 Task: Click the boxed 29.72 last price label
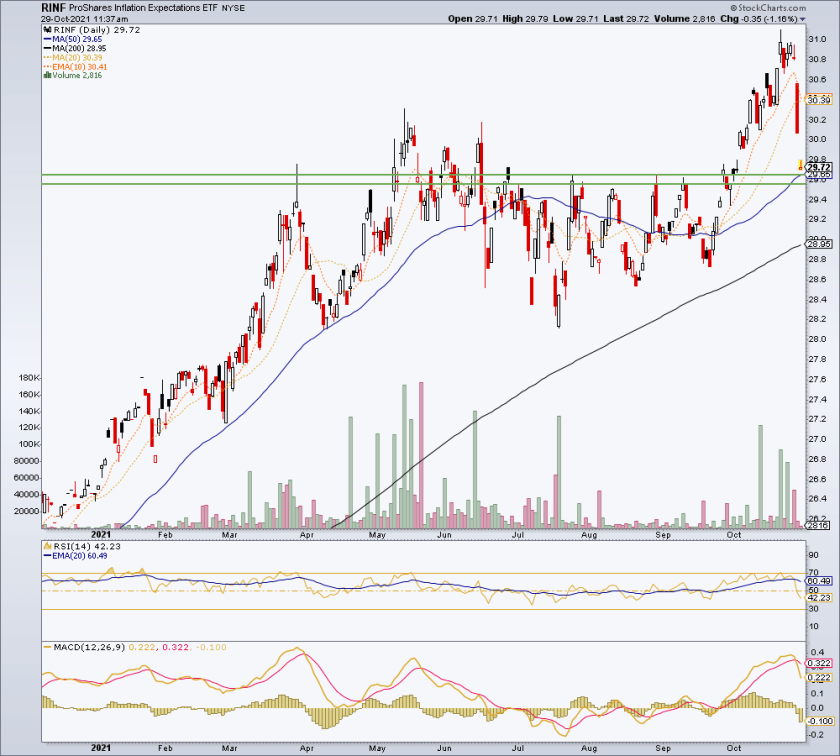(819, 166)
